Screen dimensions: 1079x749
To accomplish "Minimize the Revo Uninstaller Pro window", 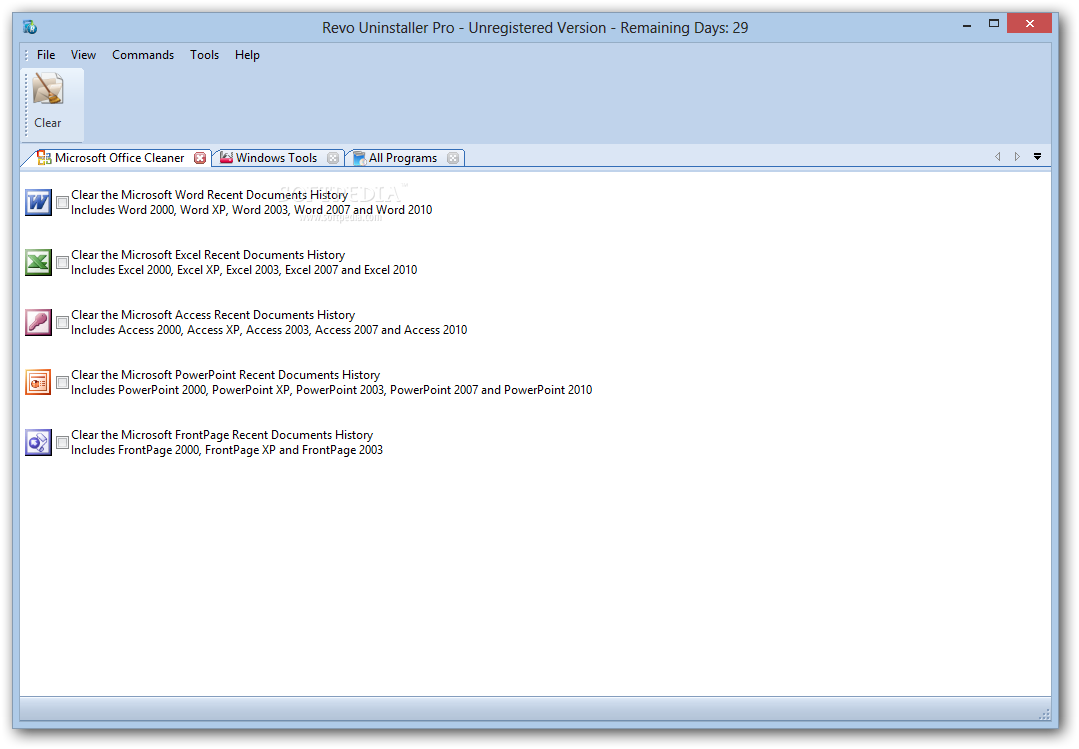I will 967,25.
